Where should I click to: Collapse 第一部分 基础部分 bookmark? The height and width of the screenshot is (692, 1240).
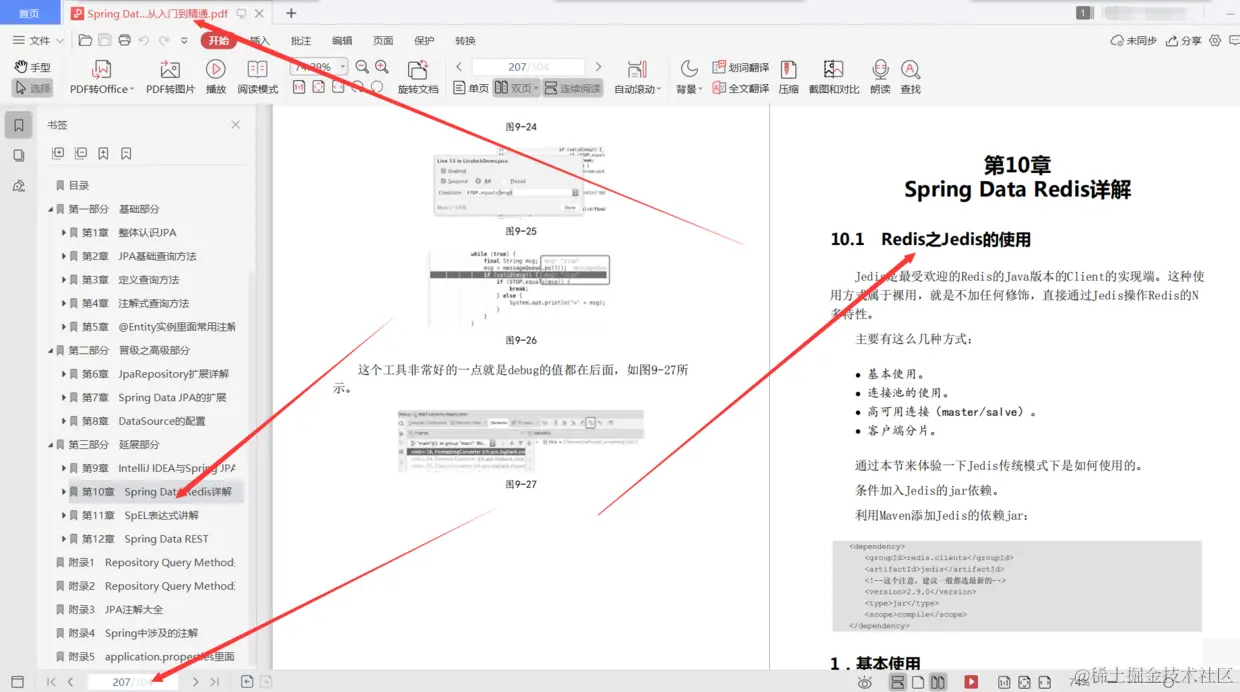tap(51, 209)
